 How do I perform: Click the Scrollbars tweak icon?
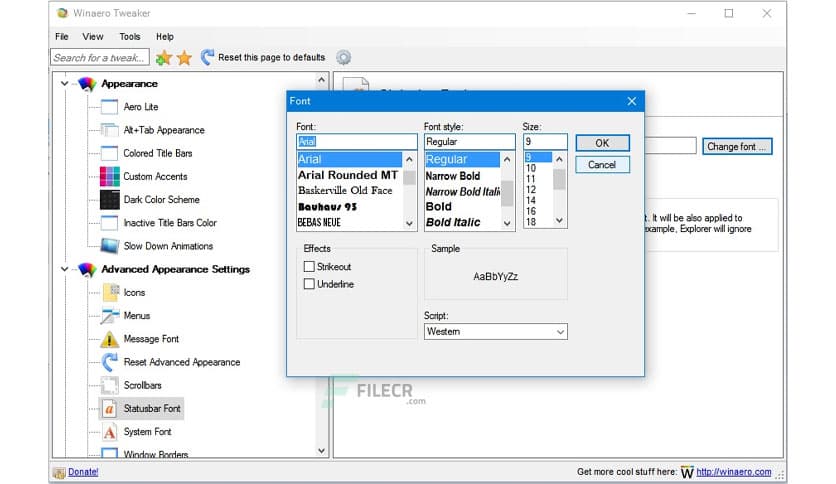[109, 385]
